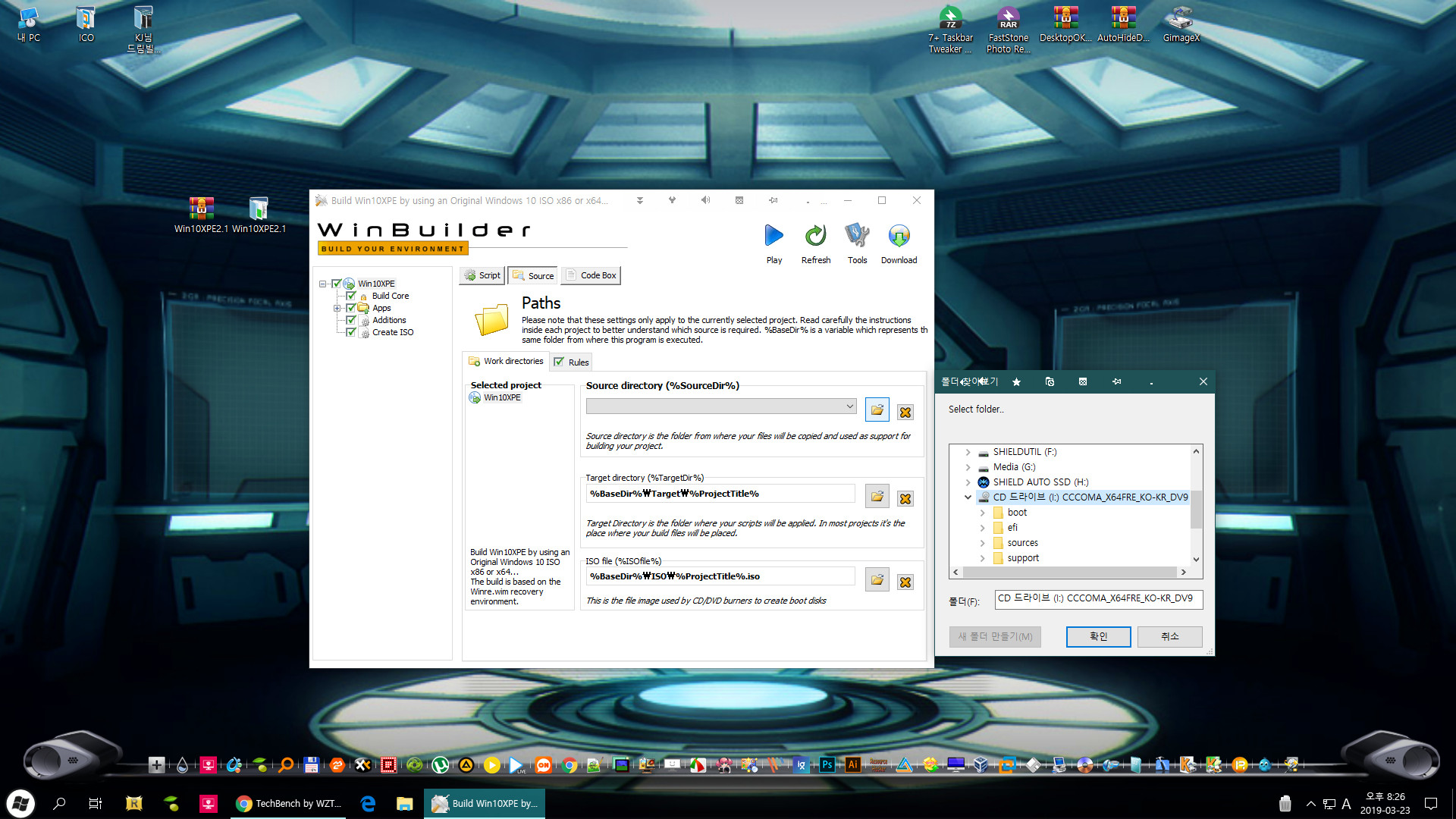Click the Chrome icon in dock
Viewport: 1456px width, 819px height.
tap(569, 764)
